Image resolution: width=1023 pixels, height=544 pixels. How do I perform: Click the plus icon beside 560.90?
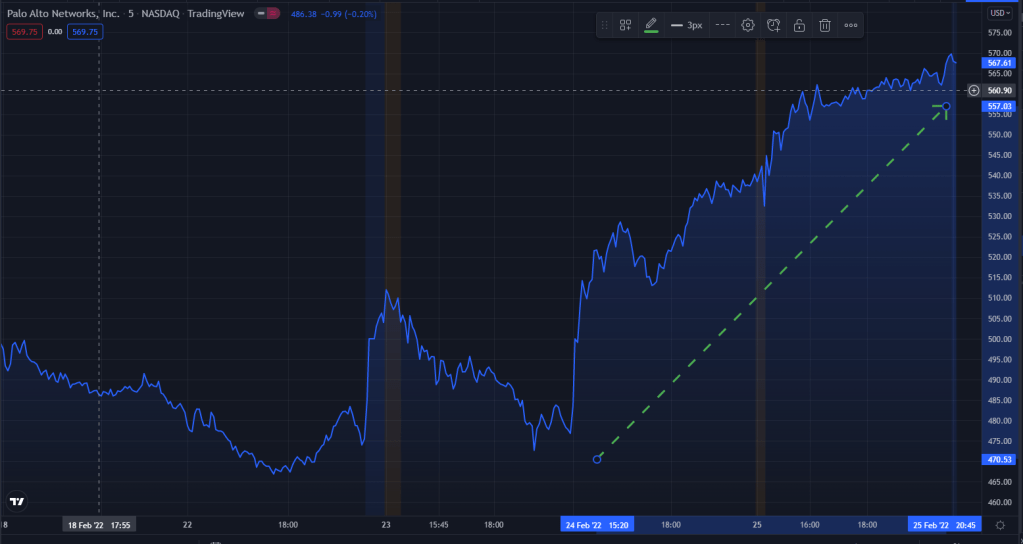[x=974, y=90]
